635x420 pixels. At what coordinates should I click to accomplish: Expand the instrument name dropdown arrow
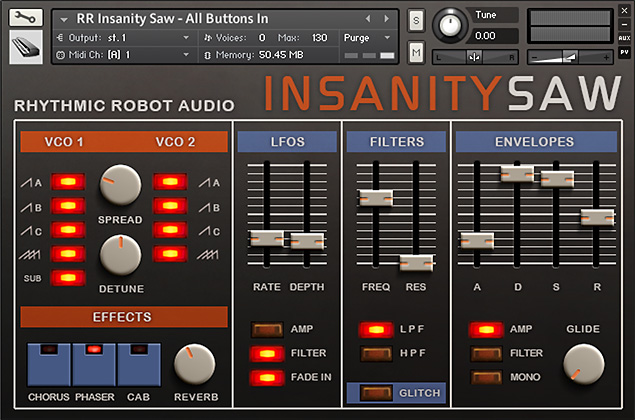[x=64, y=19]
